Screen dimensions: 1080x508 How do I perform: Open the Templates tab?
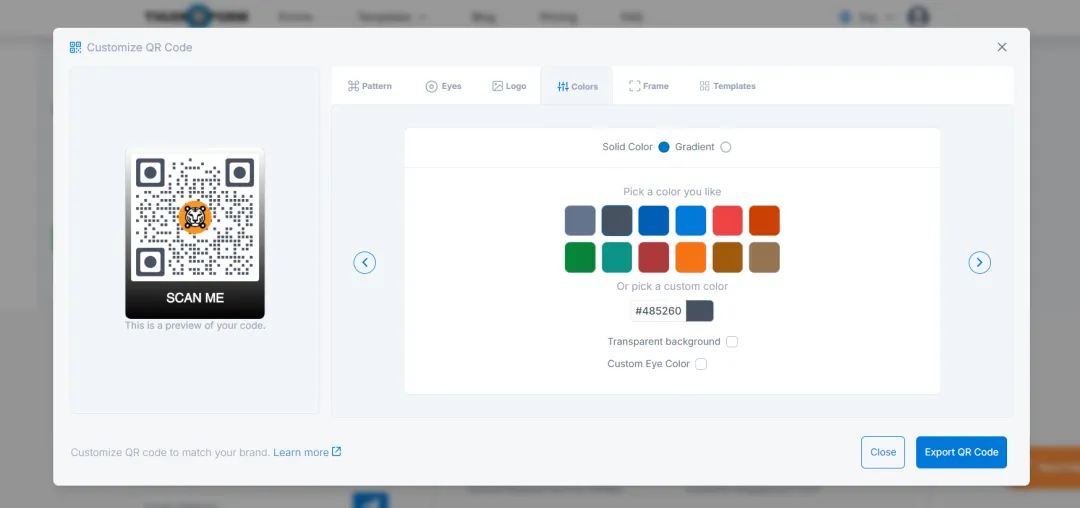[727, 86]
